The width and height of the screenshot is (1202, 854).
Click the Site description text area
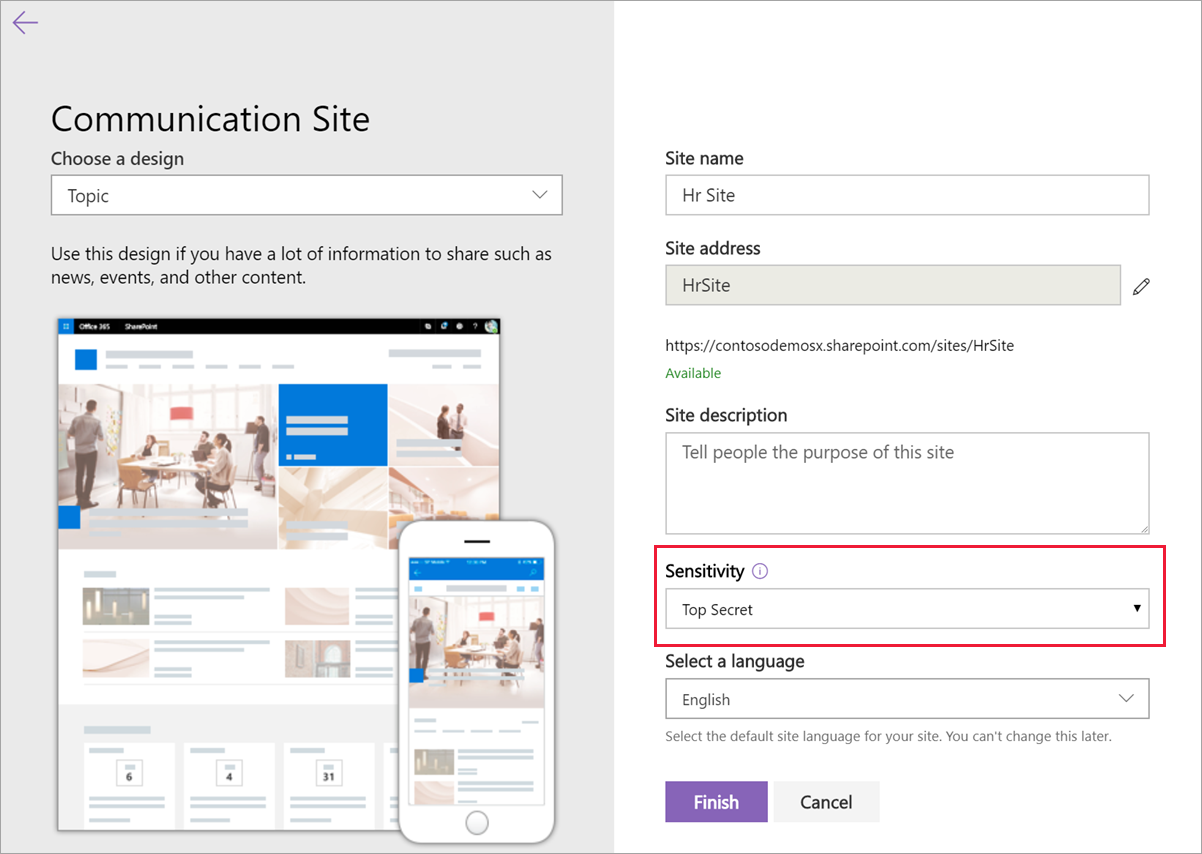(x=907, y=483)
